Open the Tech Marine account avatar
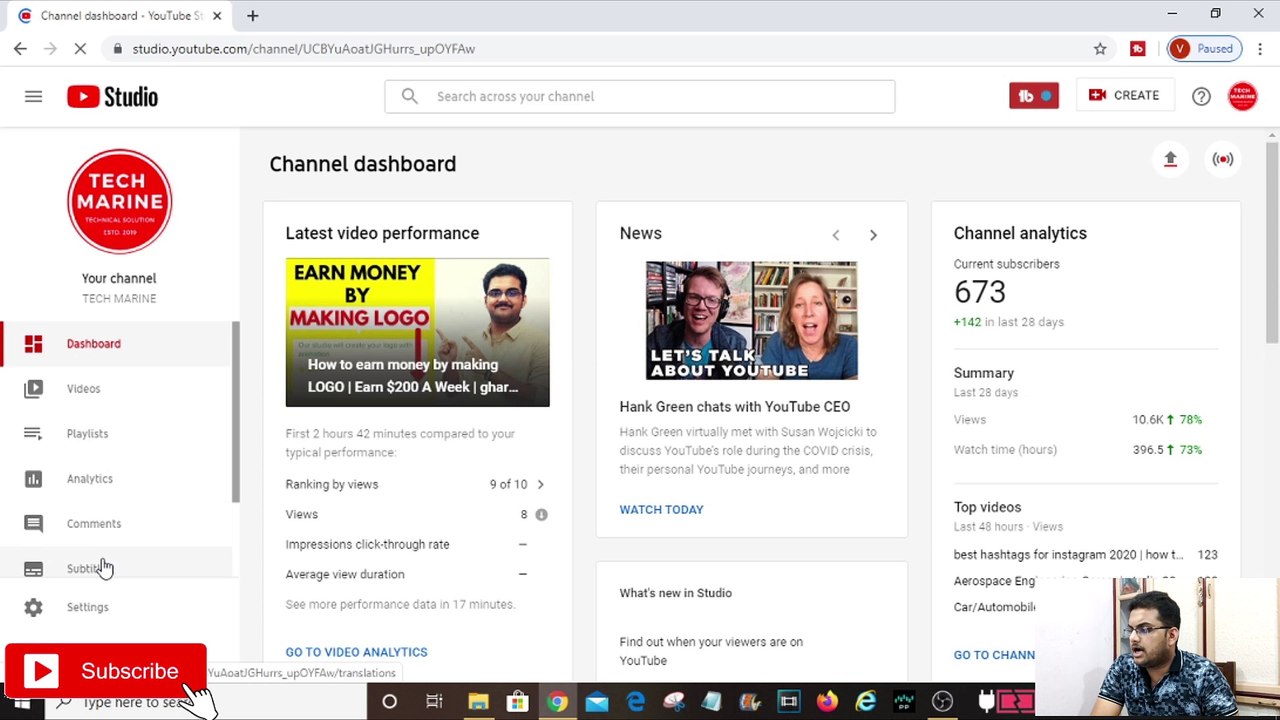The image size is (1280, 720). tap(1242, 96)
